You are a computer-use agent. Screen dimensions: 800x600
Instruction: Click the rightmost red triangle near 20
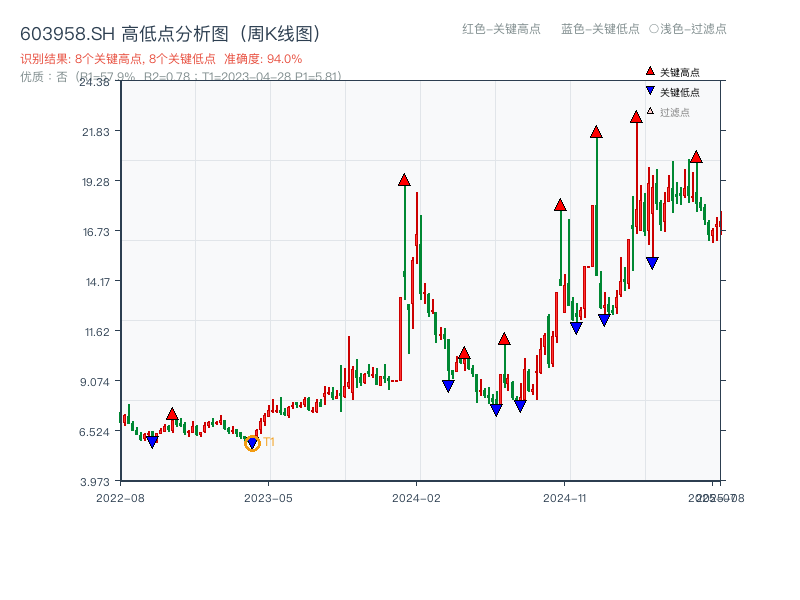[695, 157]
